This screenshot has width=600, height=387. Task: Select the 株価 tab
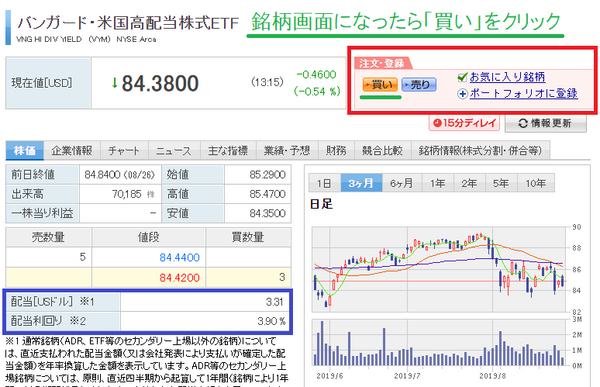tap(25, 150)
